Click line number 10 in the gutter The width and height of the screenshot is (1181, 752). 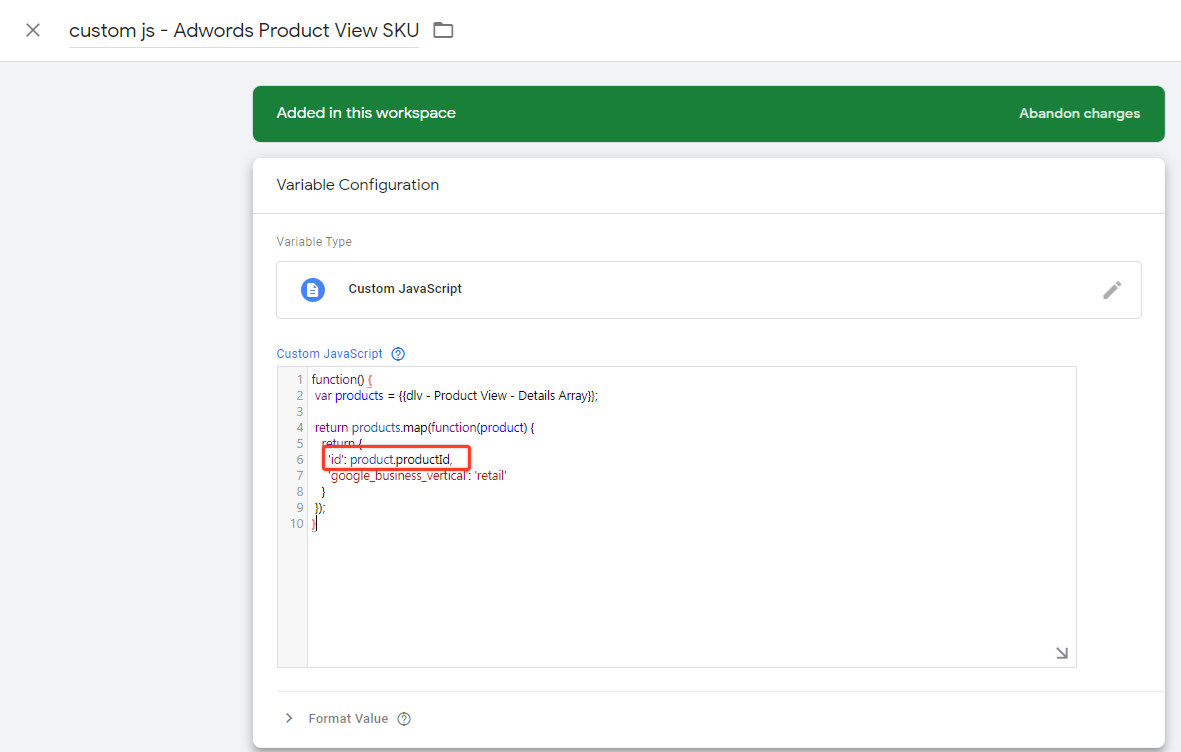pos(297,524)
